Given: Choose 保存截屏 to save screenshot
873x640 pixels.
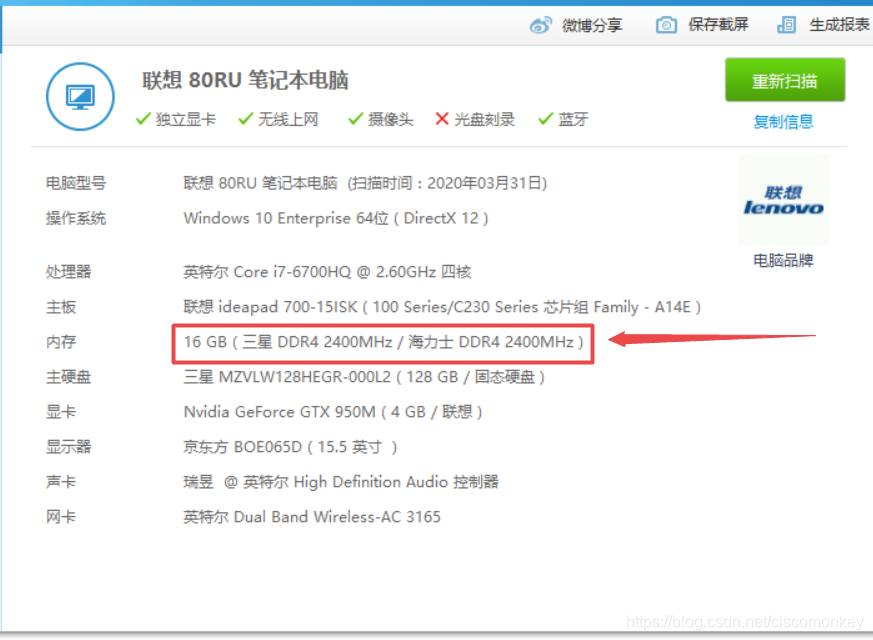Looking at the screenshot, I should click(718, 24).
